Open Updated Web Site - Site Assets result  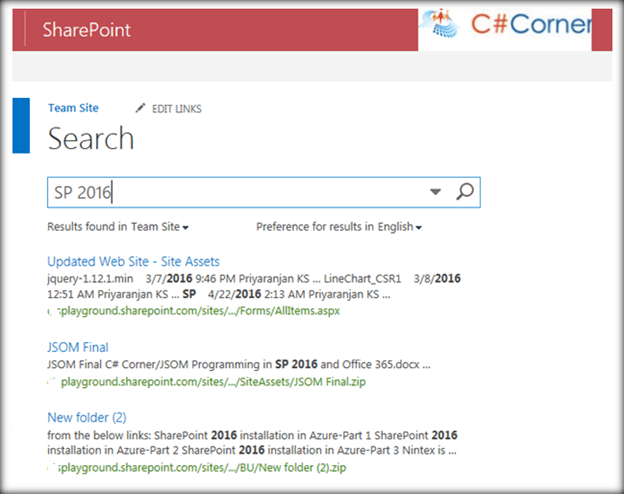(x=133, y=262)
